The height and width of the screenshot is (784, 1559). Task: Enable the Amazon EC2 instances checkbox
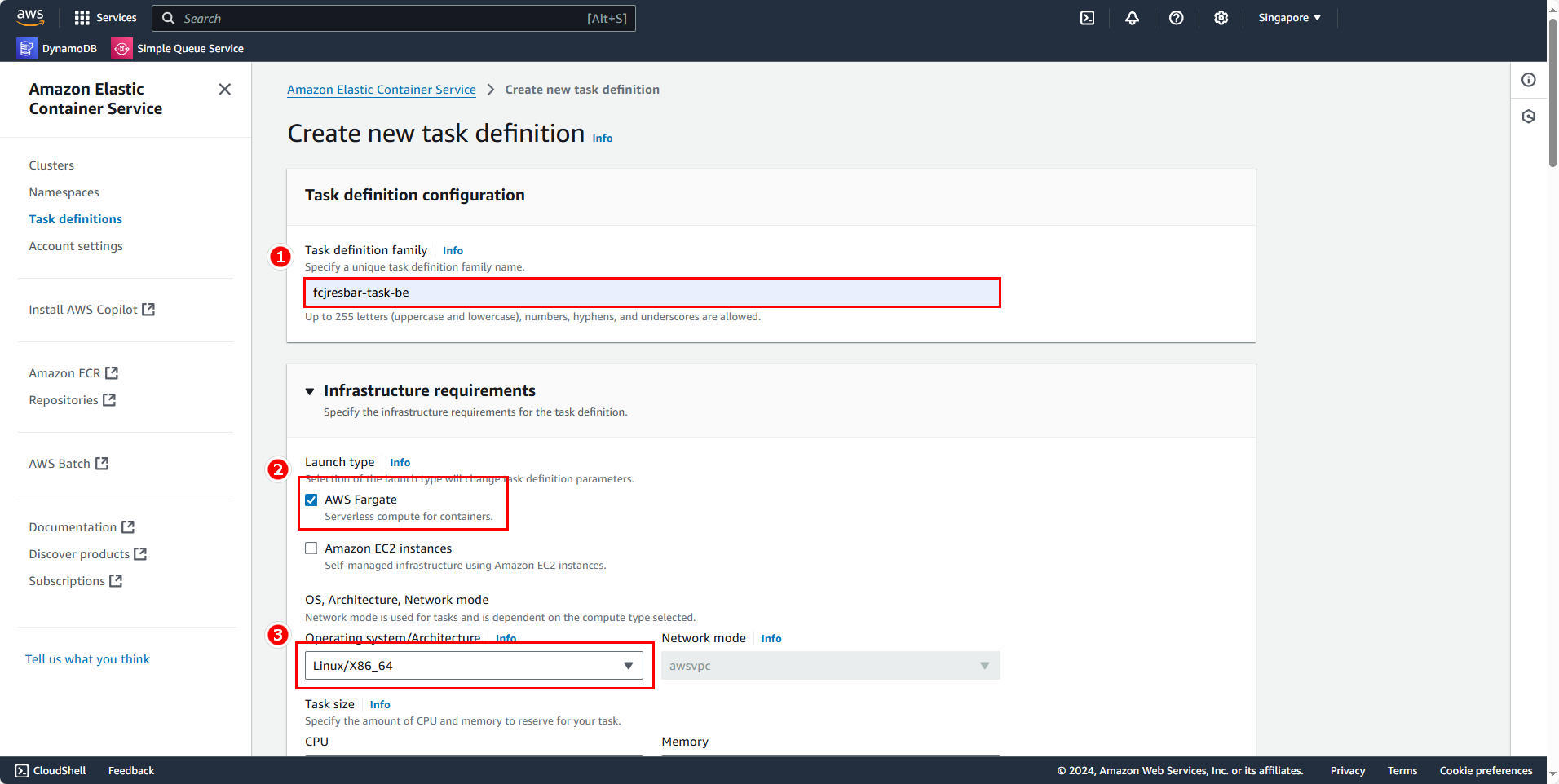click(311, 548)
